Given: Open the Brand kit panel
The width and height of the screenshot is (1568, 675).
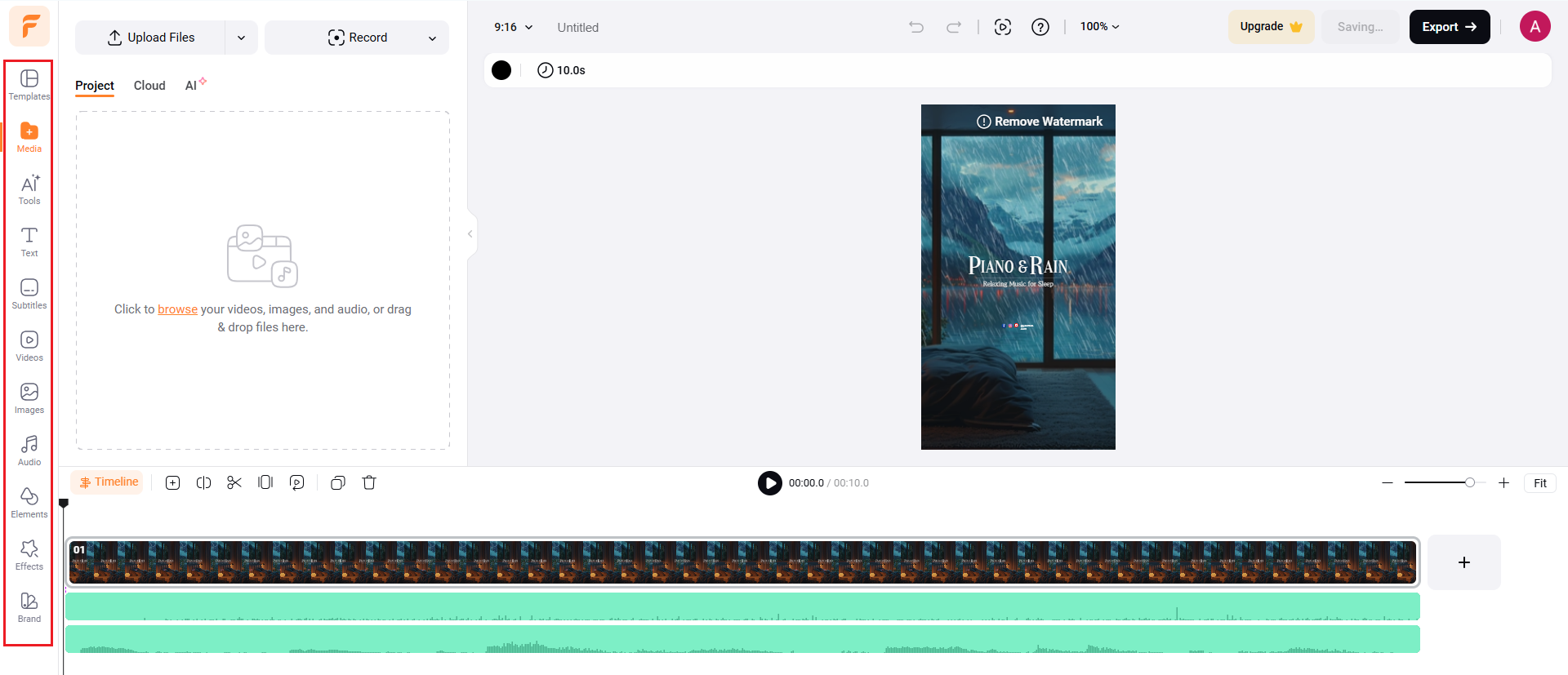Looking at the screenshot, I should pos(29,607).
